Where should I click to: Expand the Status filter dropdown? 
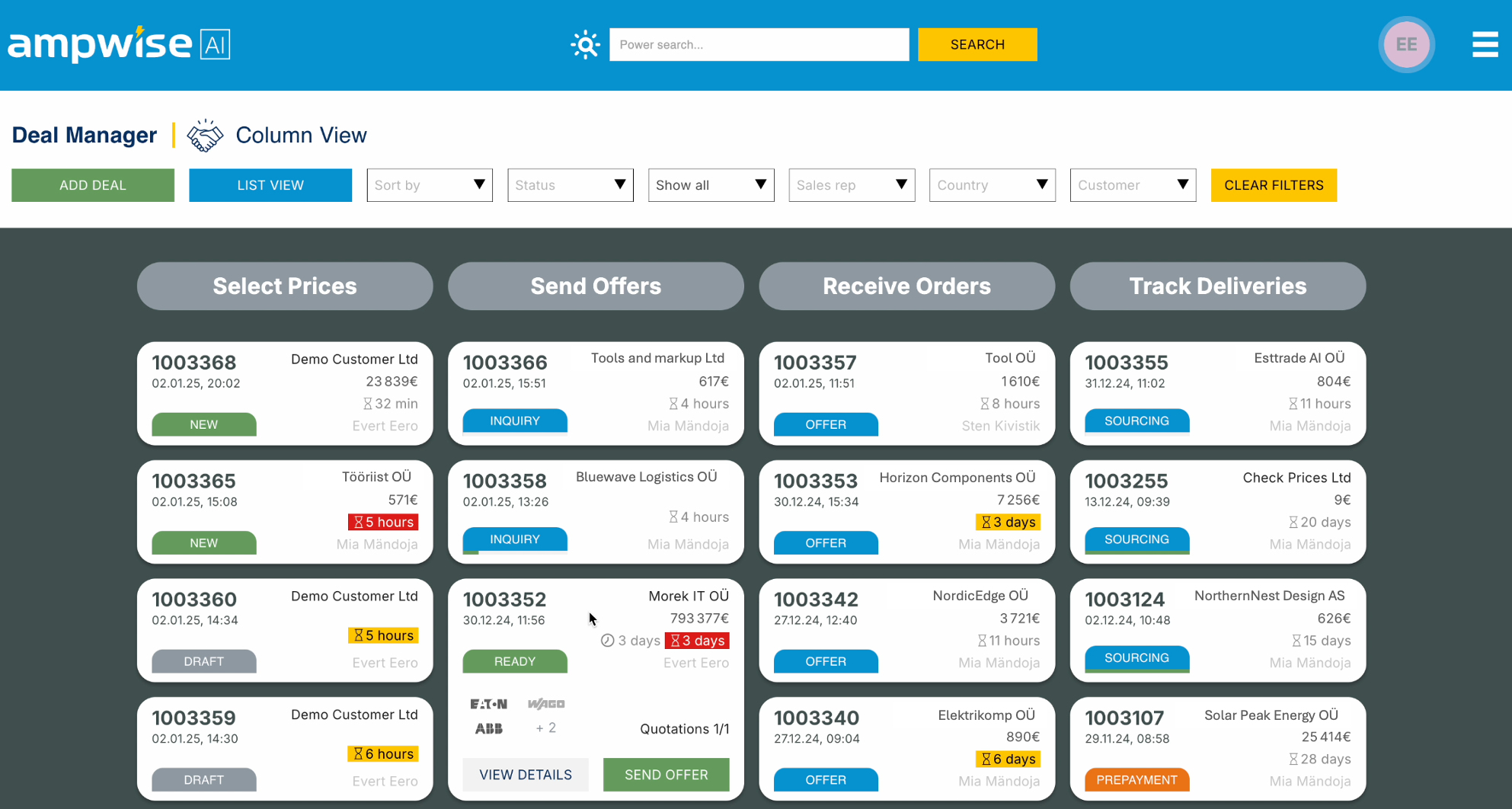570,184
